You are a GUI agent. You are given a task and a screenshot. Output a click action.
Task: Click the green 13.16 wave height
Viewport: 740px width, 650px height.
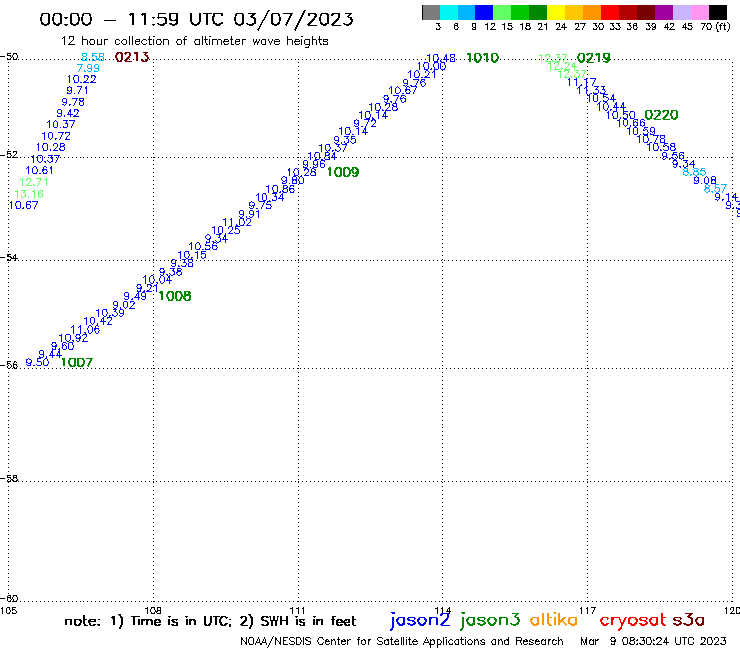point(29,194)
